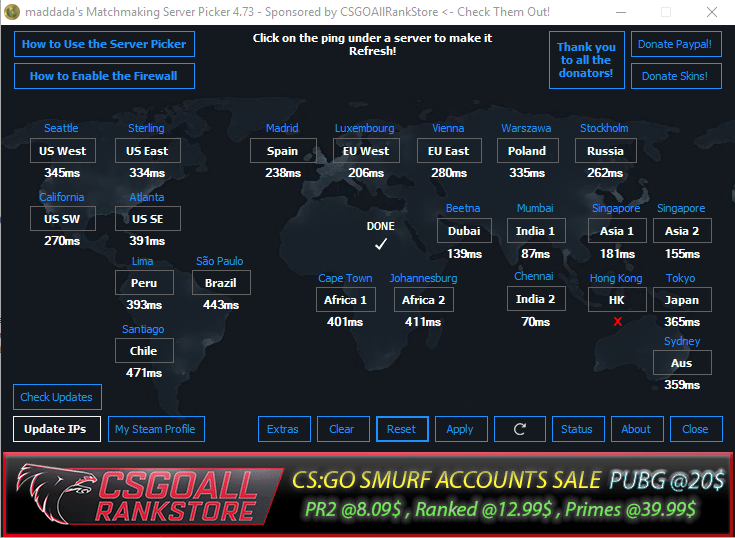This screenshot has height=538, width=735.
Task: Refresh the 206ms ping under EU West
Action: coord(366,173)
